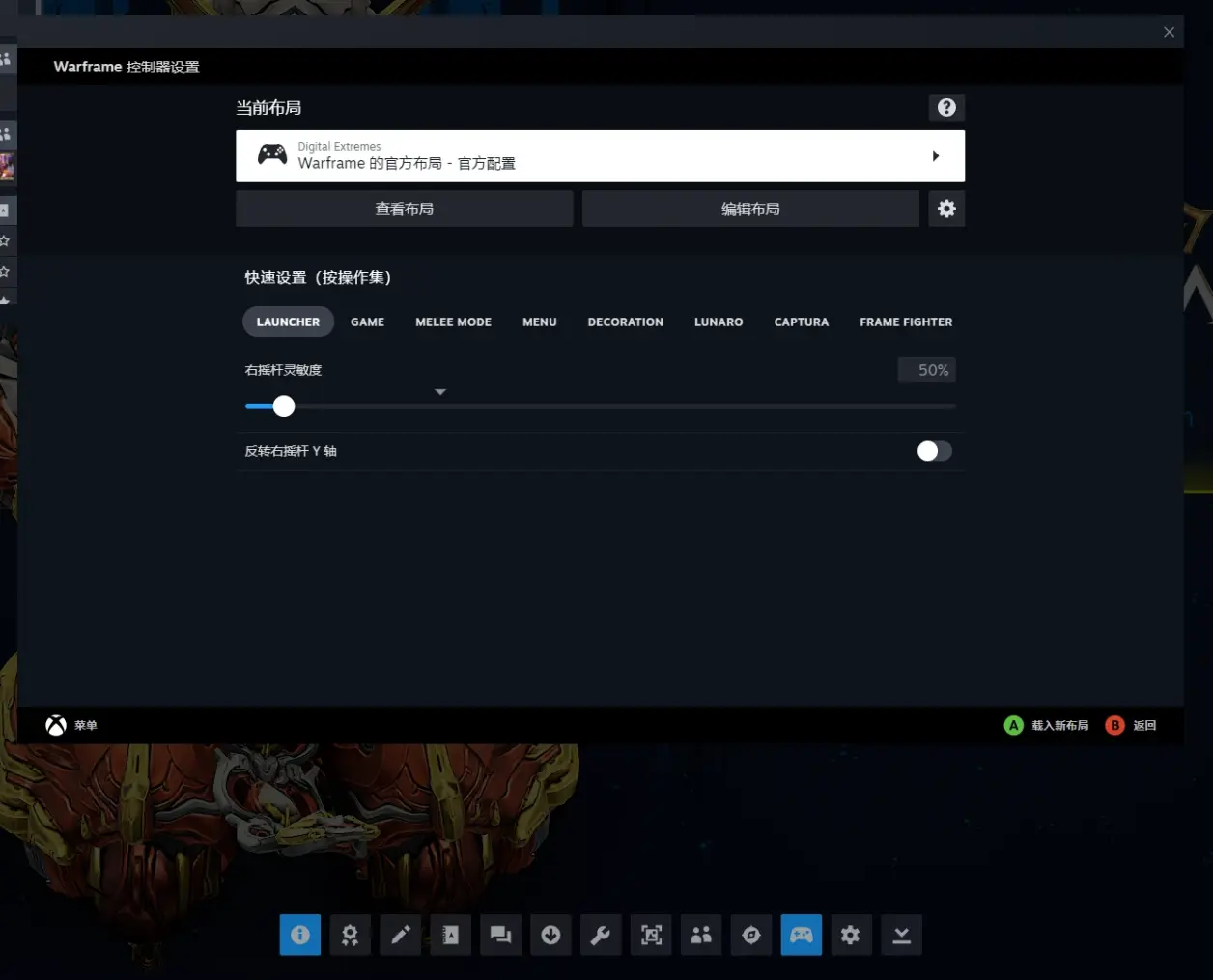Viewport: 1213px width, 980px height.
Task: Select the LAUNCHER action set tab
Action: click(x=288, y=322)
